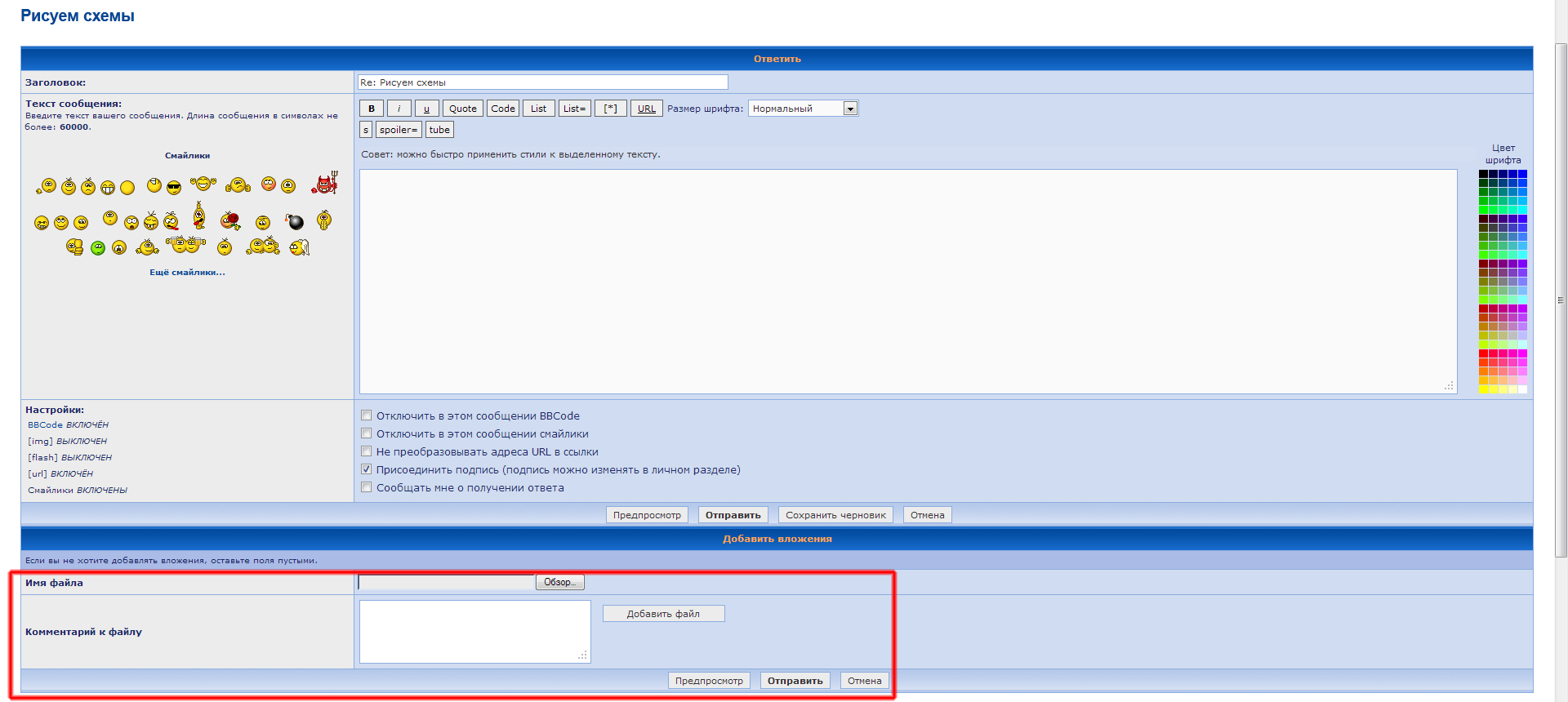Click the Quote BBCode button
1568x702 pixels.
tap(462, 109)
